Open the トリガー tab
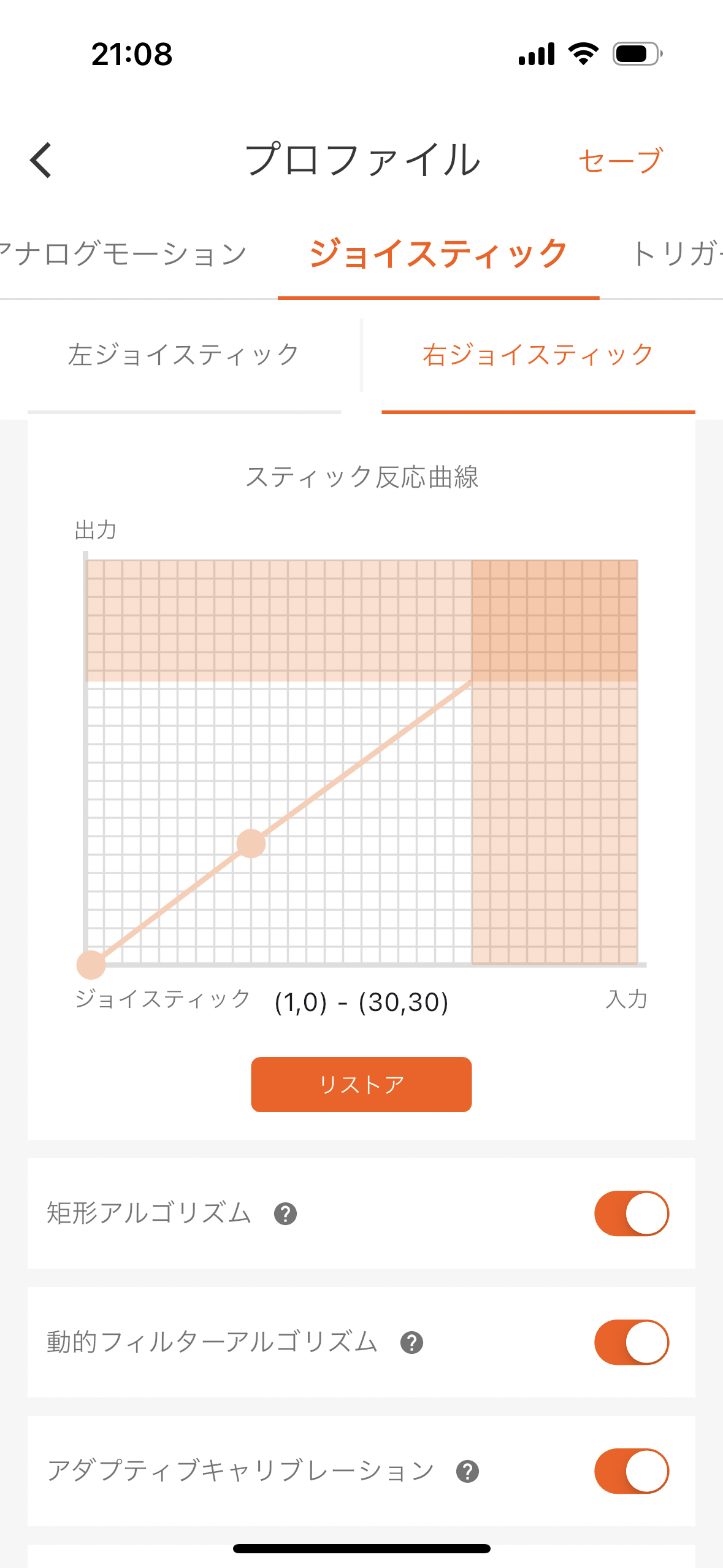 tap(675, 254)
